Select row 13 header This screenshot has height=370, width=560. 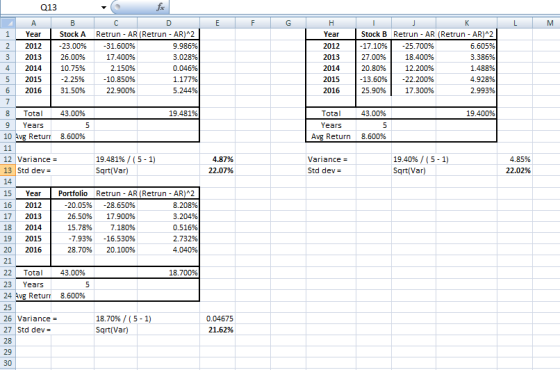8,170
